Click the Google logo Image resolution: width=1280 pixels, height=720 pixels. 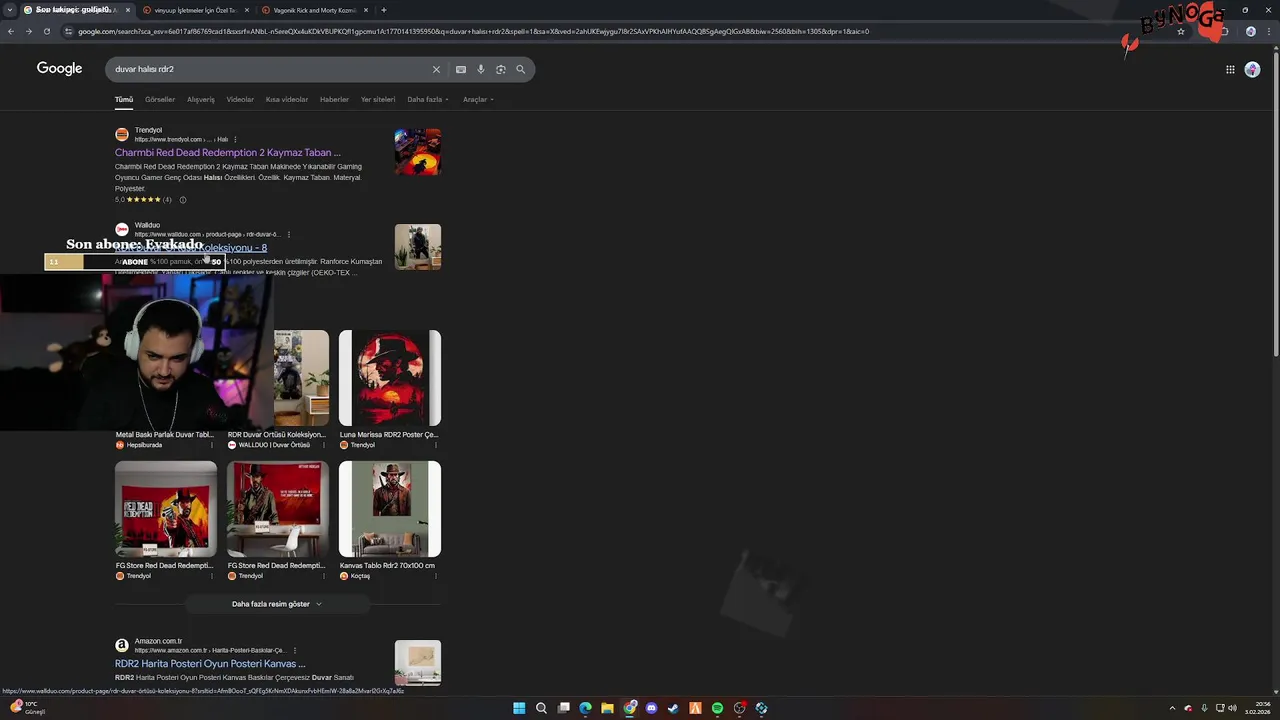(x=59, y=69)
